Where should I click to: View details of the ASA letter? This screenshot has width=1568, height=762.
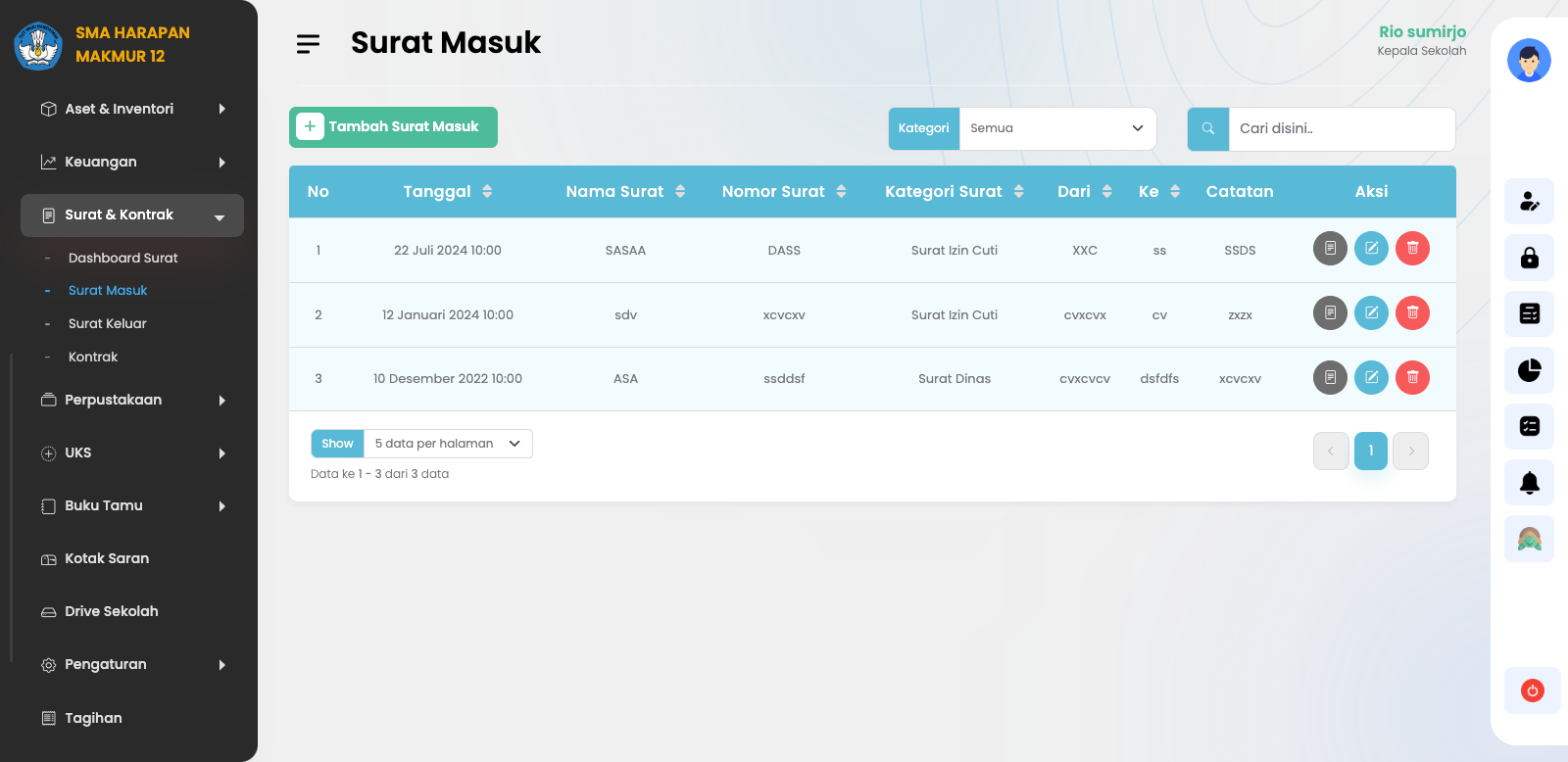[1330, 377]
